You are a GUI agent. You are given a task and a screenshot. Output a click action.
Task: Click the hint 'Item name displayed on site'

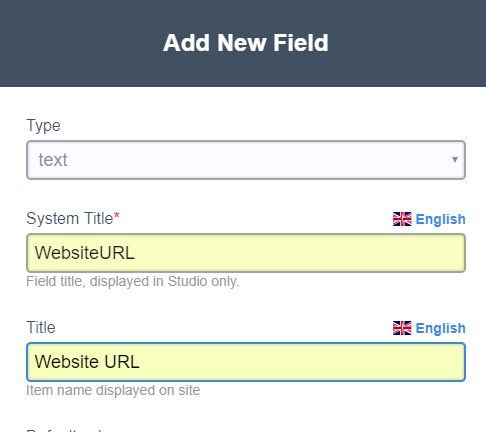coord(113,390)
